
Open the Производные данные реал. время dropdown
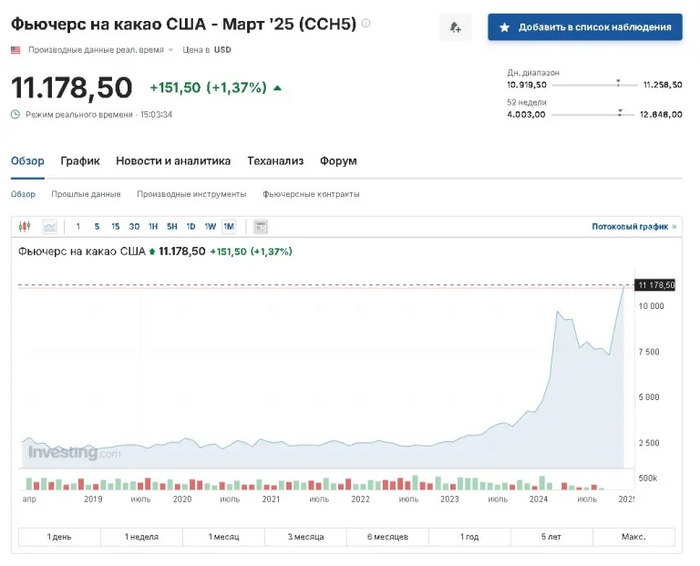click(101, 50)
